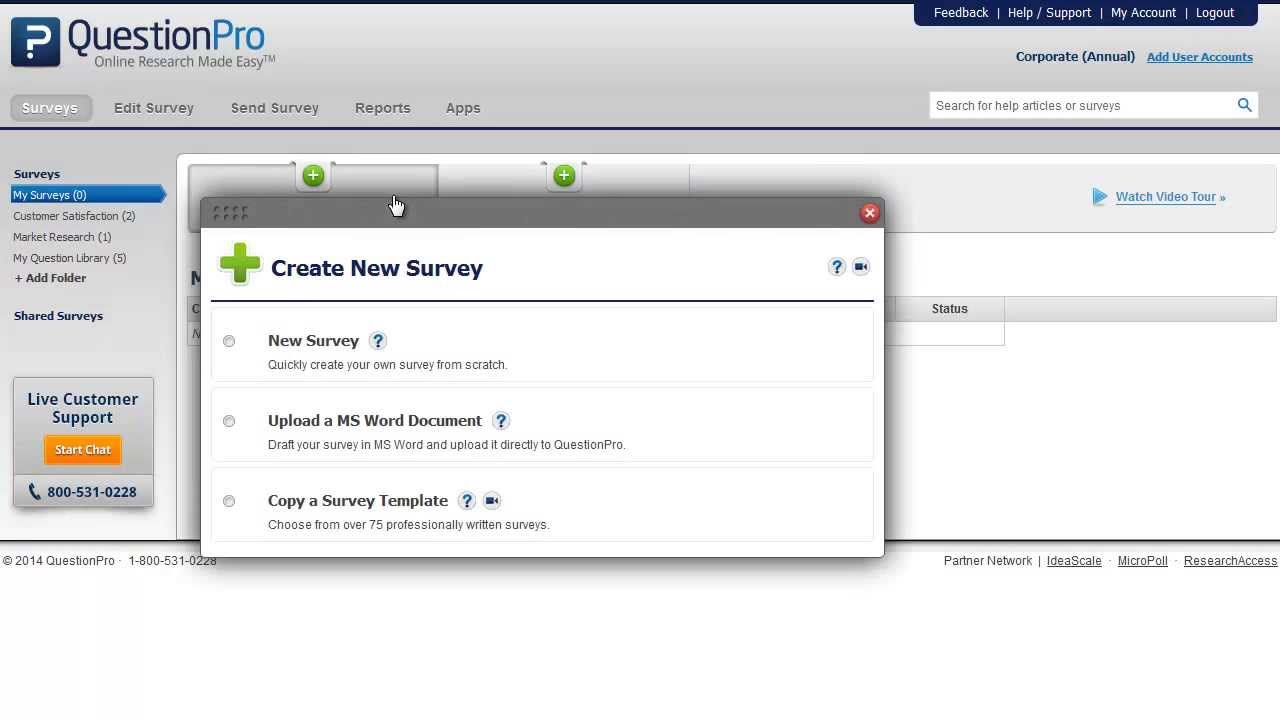Open help for Upload a MS Word Document

pos(501,421)
